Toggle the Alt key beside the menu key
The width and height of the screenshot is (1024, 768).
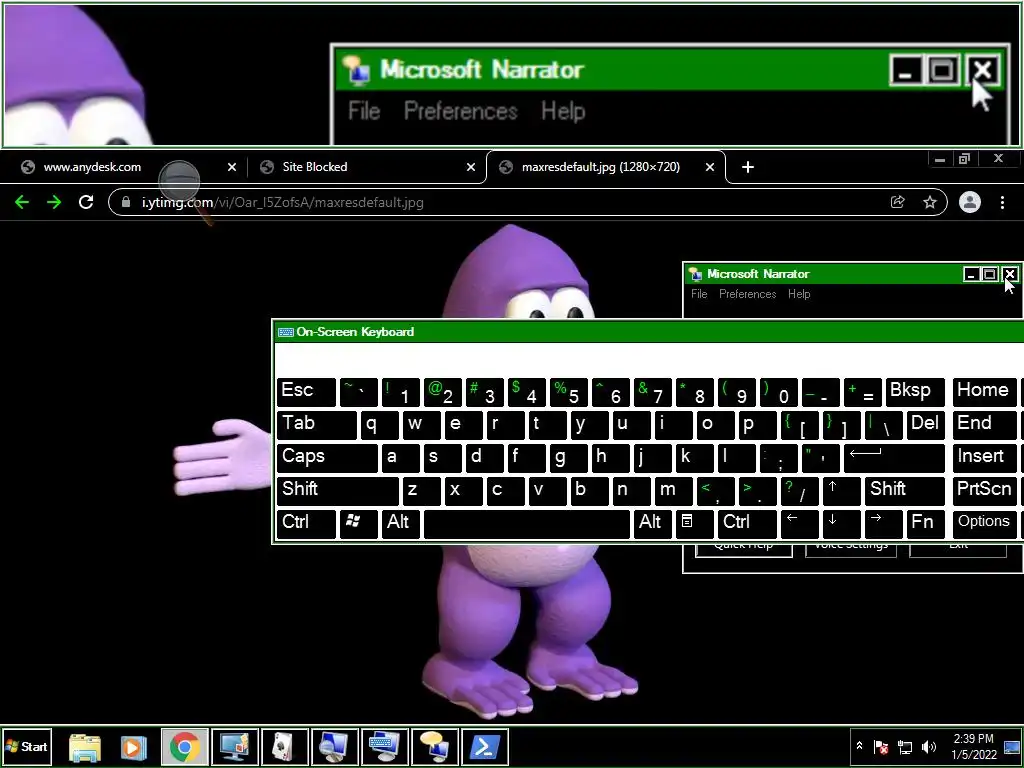point(652,524)
